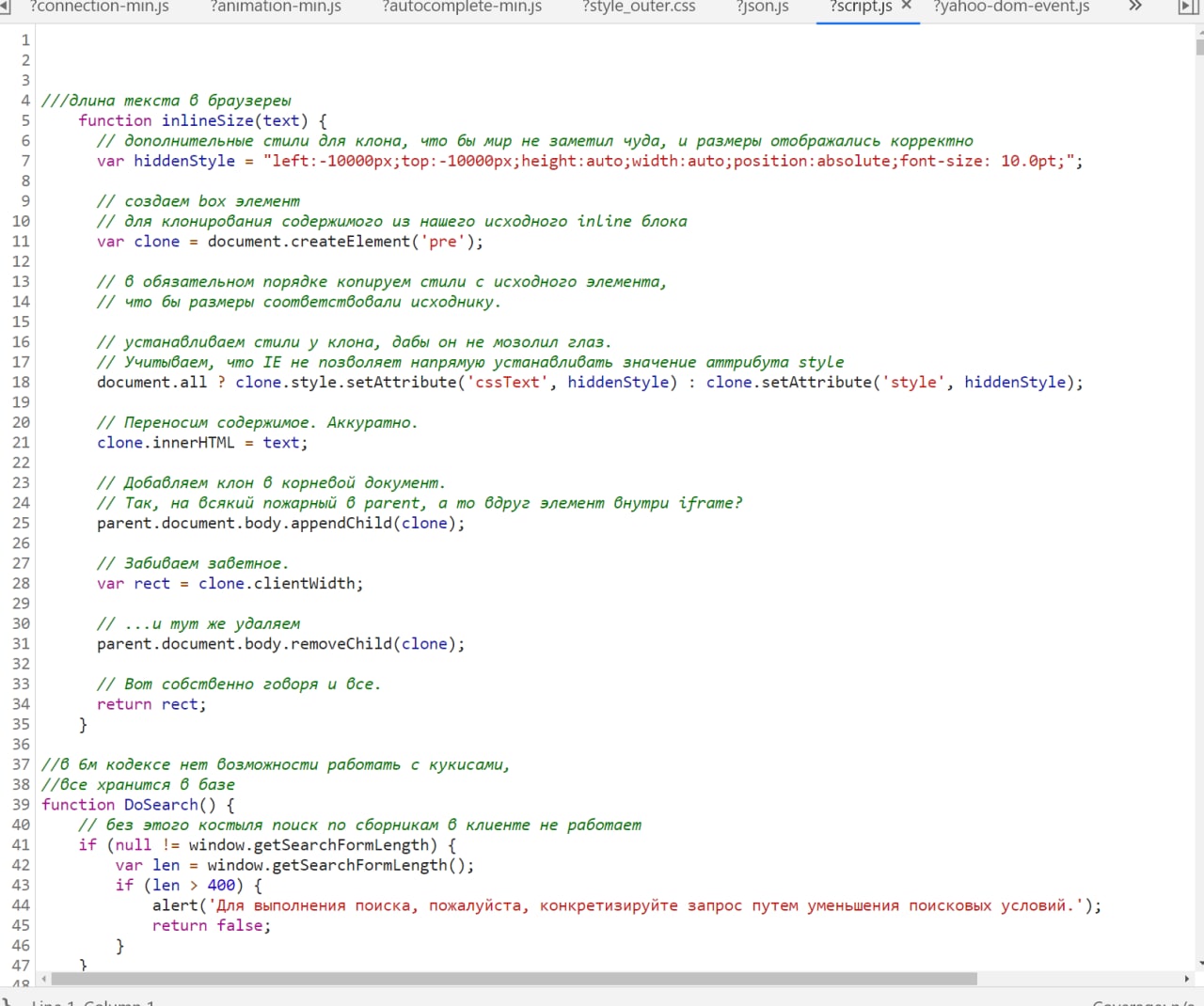Image resolution: width=1204 pixels, height=1006 pixels.
Task: Select the ?autocomplete-min.js tab
Action: coord(462,7)
